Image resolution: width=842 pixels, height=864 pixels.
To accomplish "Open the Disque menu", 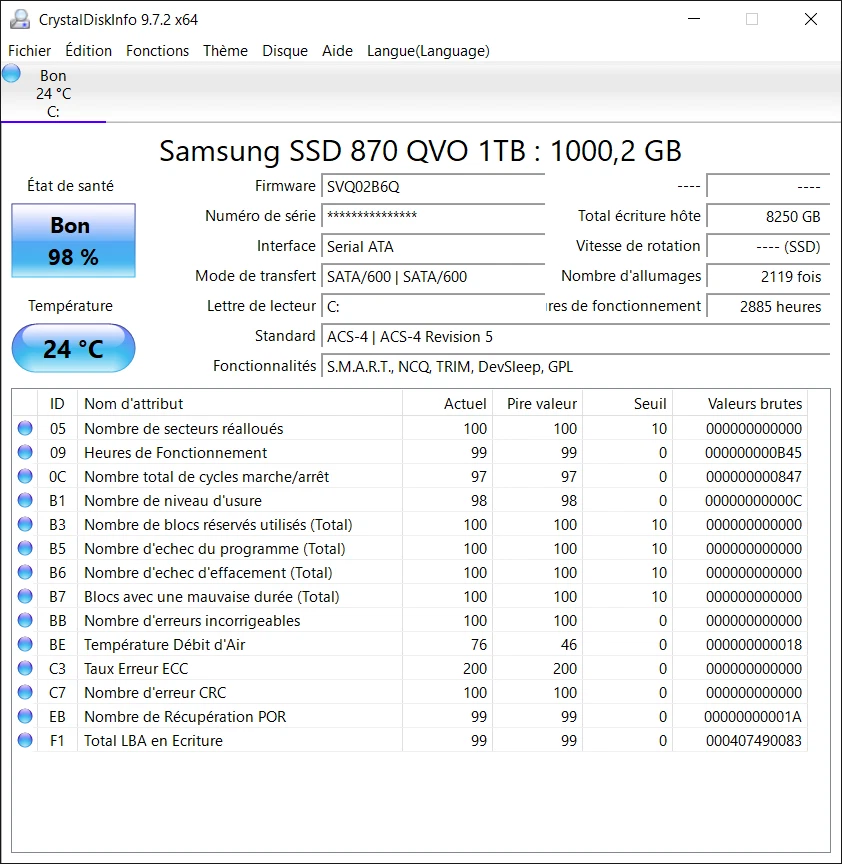I will click(x=285, y=51).
